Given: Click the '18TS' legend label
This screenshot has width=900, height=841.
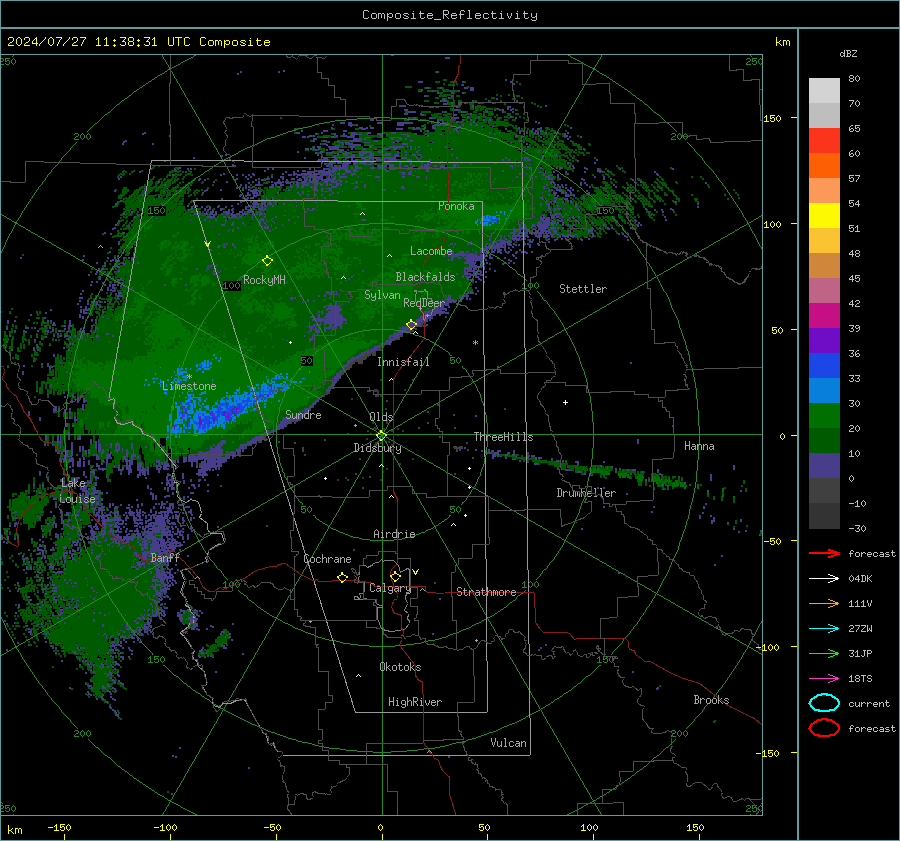Looking at the screenshot, I should pos(860,679).
